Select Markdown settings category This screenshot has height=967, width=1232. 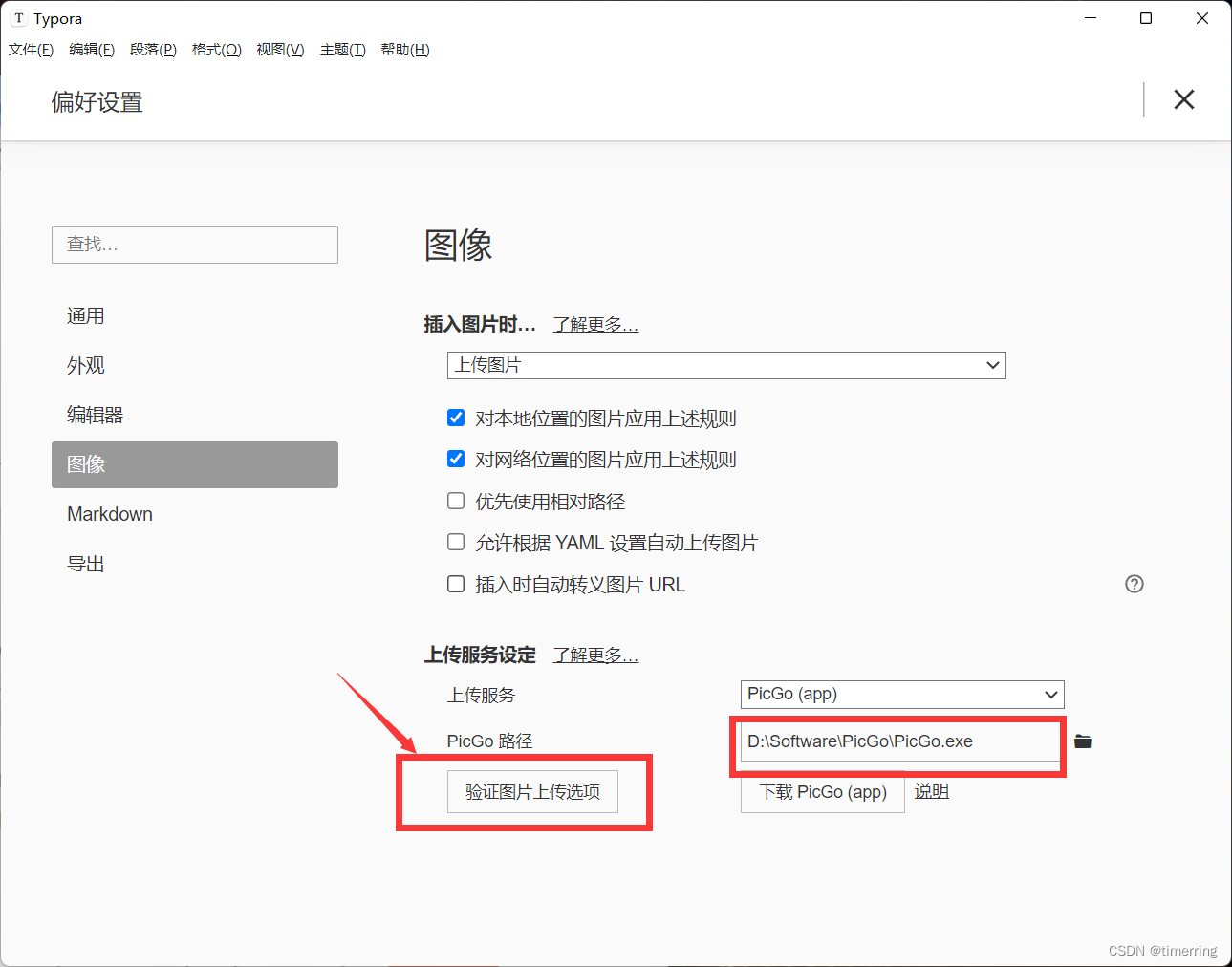point(195,514)
